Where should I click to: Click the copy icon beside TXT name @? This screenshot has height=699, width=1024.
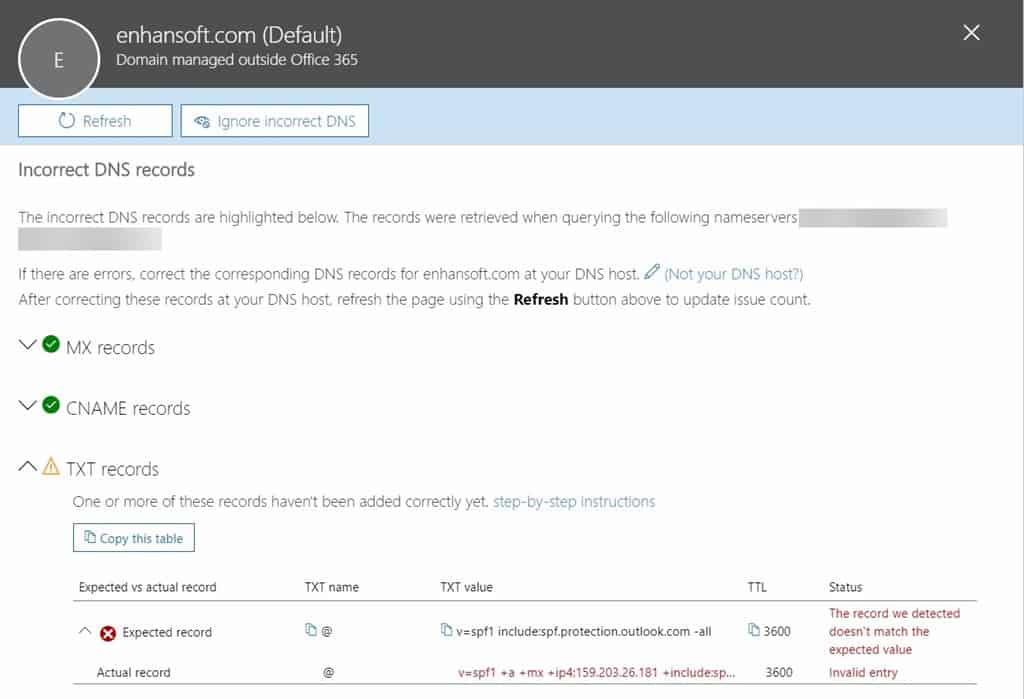tap(311, 631)
